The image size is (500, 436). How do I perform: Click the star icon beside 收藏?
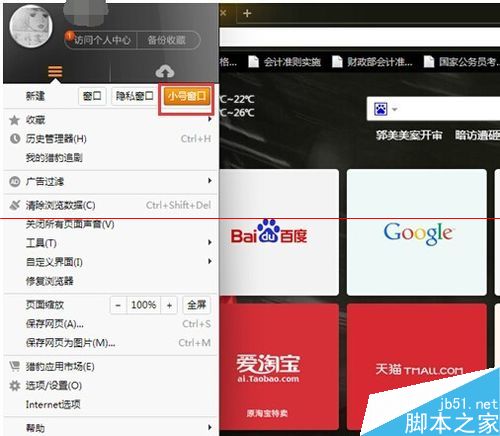(x=14, y=120)
